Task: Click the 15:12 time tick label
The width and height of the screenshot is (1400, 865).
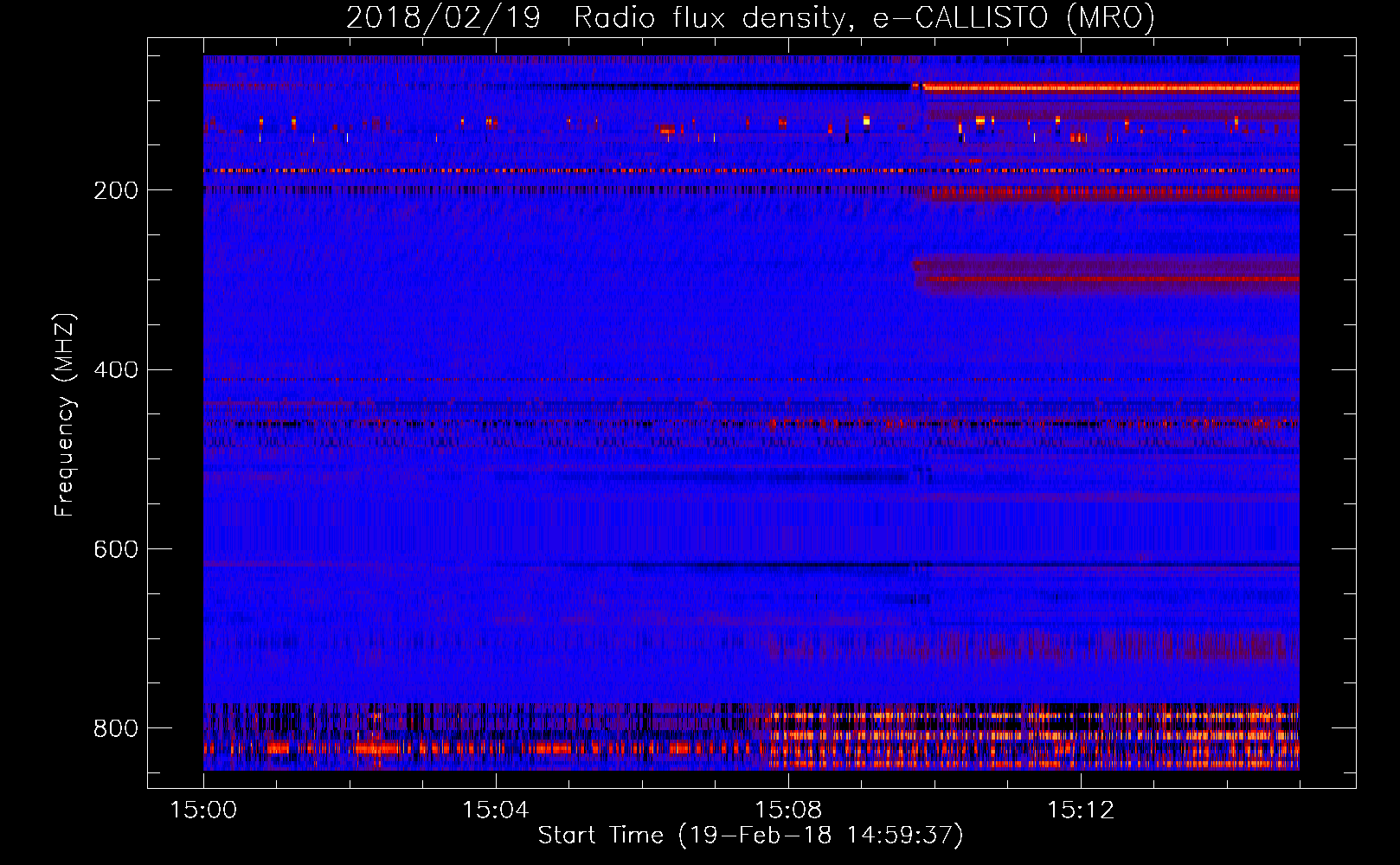Action: pyautogui.click(x=1081, y=811)
